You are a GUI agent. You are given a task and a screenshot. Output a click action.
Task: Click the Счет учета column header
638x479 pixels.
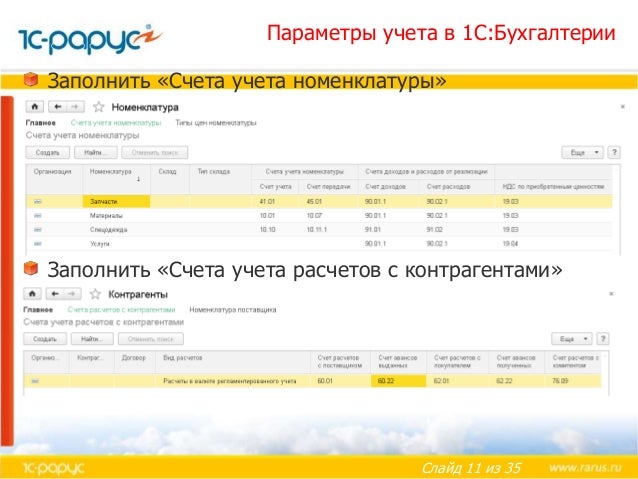point(275,186)
